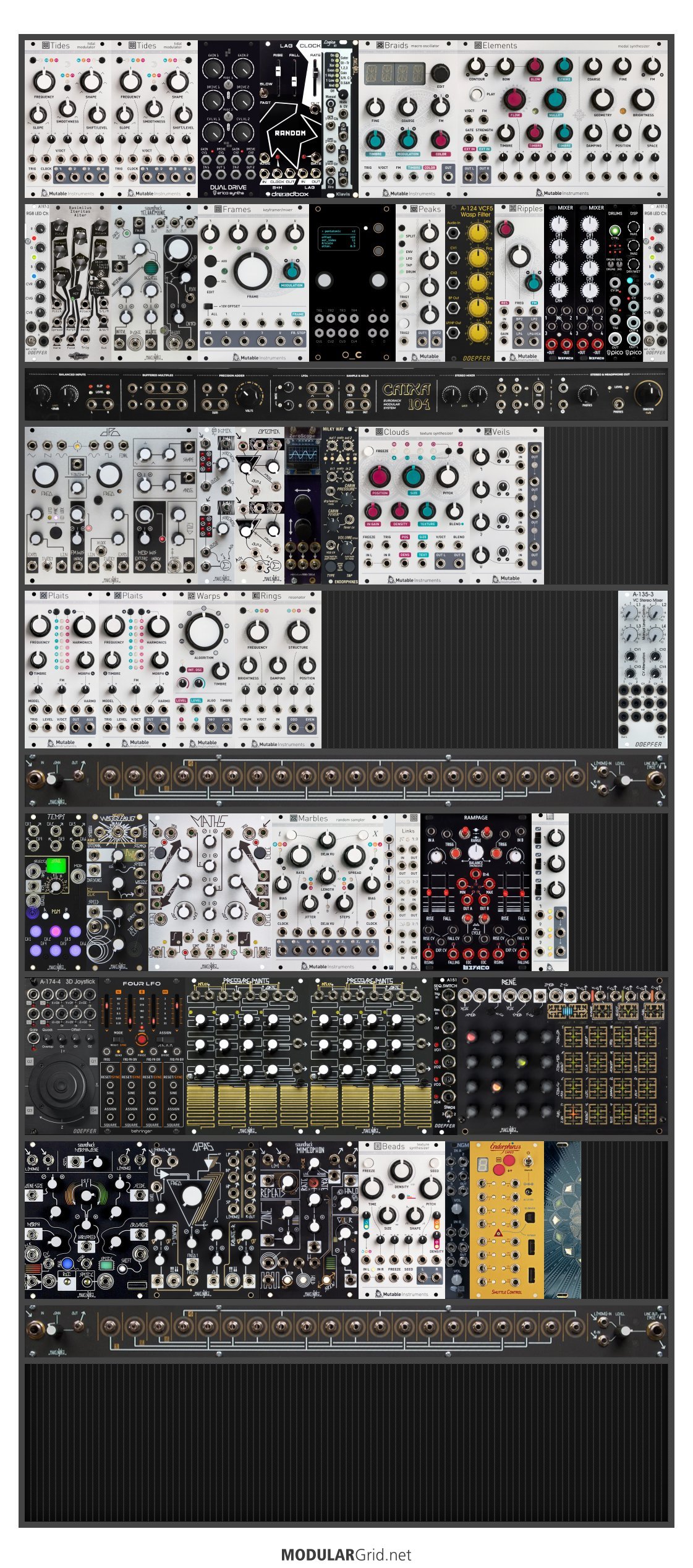Select the Erica Pico Drums module

615,283
